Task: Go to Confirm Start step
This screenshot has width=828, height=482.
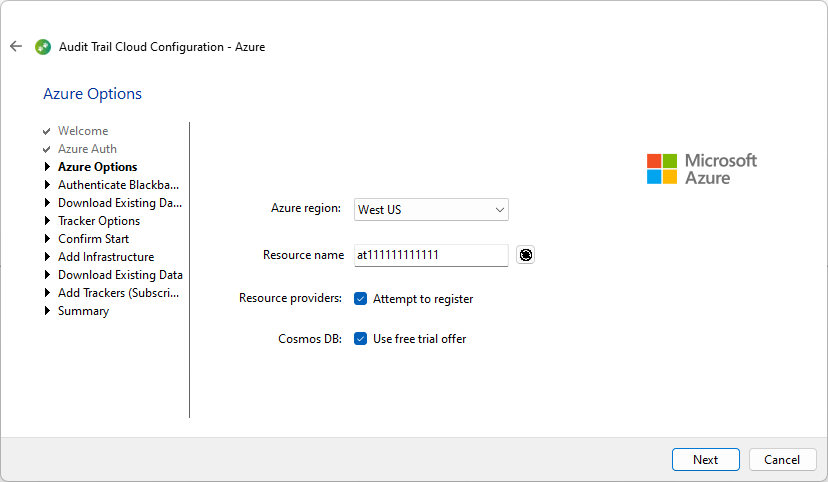Action: pos(93,239)
